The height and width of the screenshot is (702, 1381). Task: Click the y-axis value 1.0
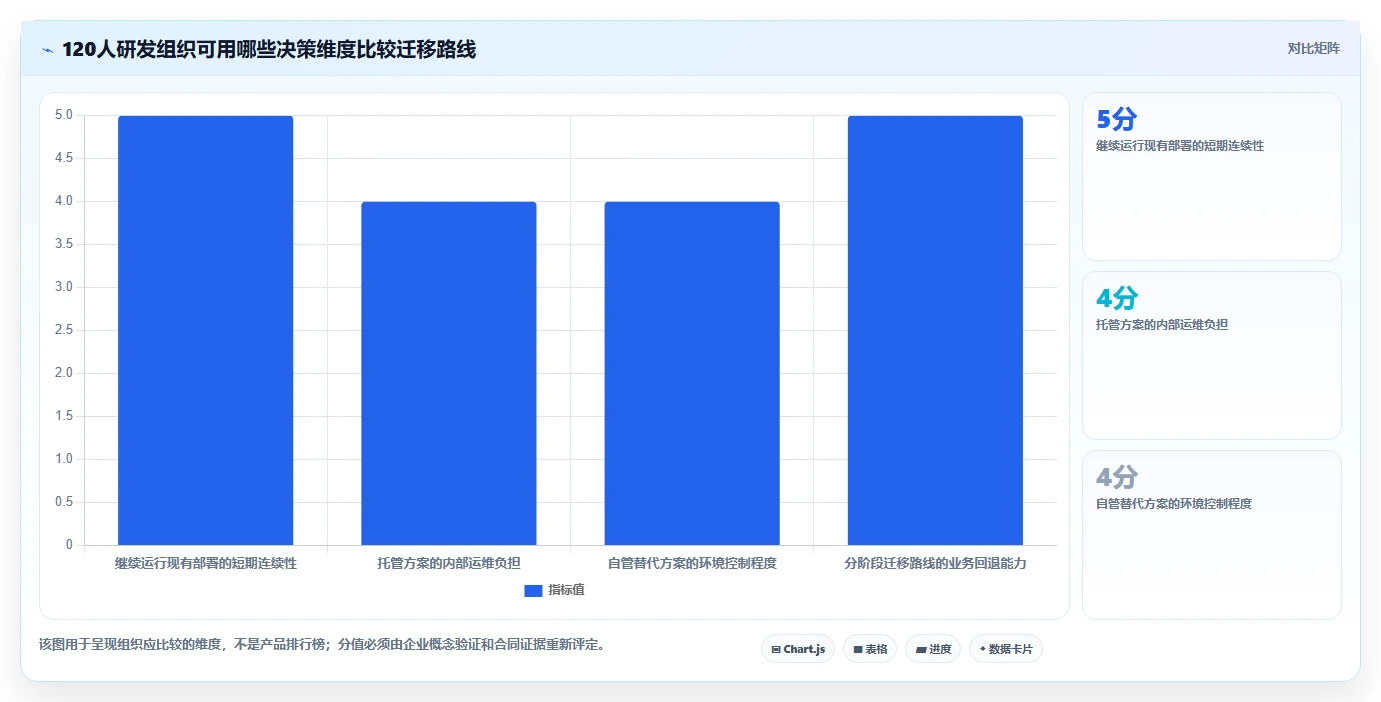[x=64, y=459]
